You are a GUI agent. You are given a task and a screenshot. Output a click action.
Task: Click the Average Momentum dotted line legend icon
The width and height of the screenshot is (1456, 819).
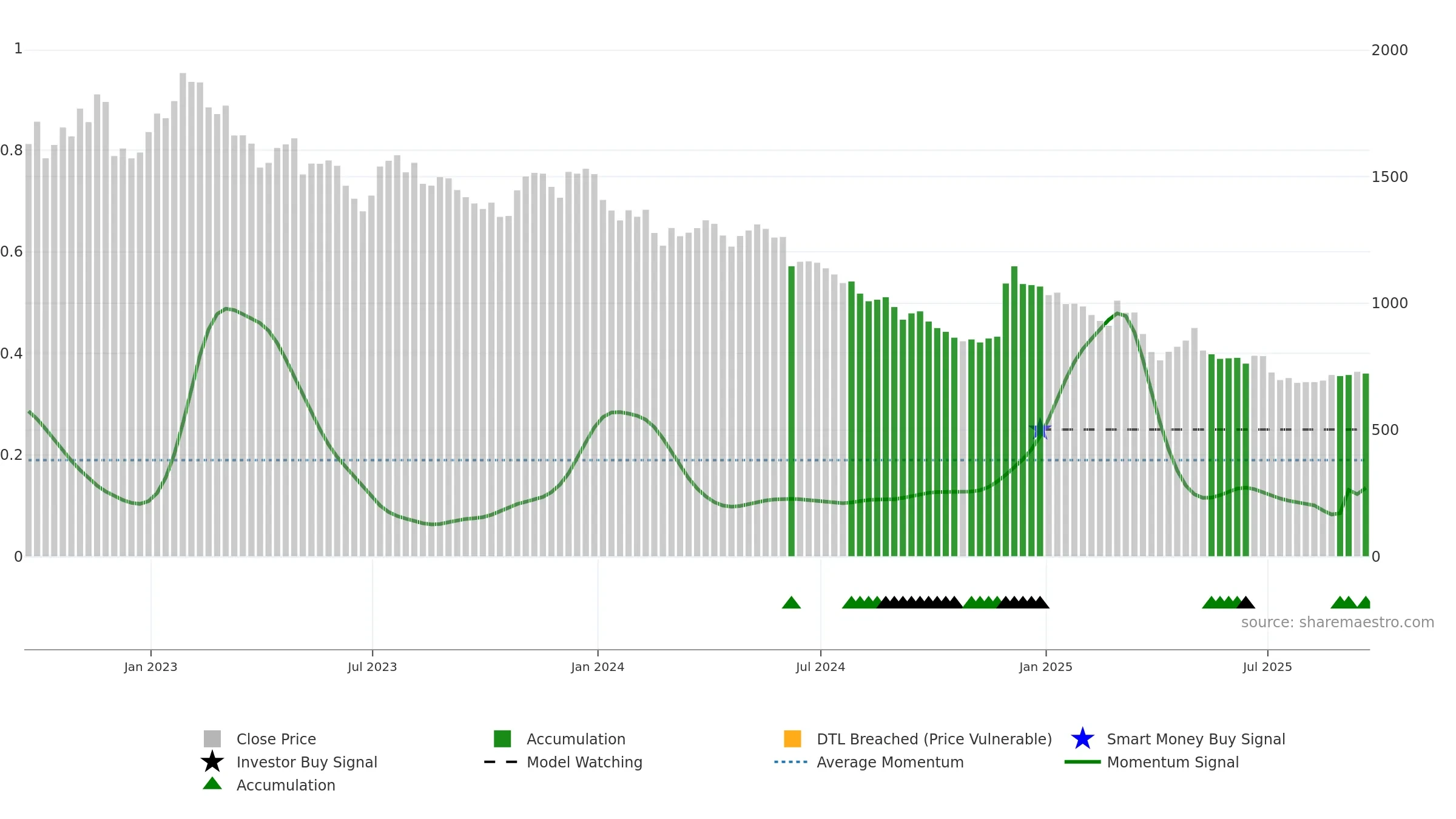point(791,762)
